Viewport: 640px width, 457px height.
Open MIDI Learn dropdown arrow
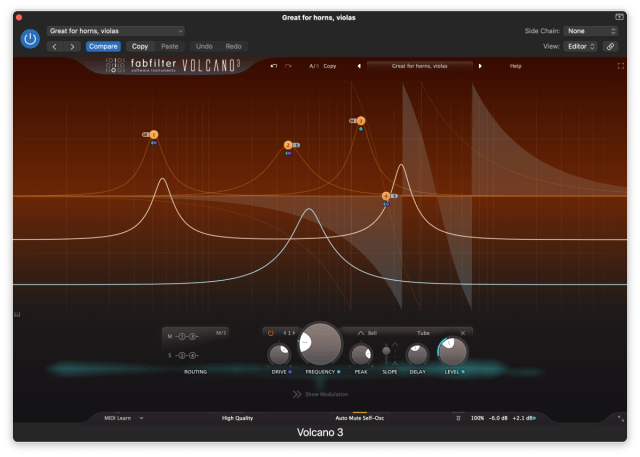[x=142, y=418]
